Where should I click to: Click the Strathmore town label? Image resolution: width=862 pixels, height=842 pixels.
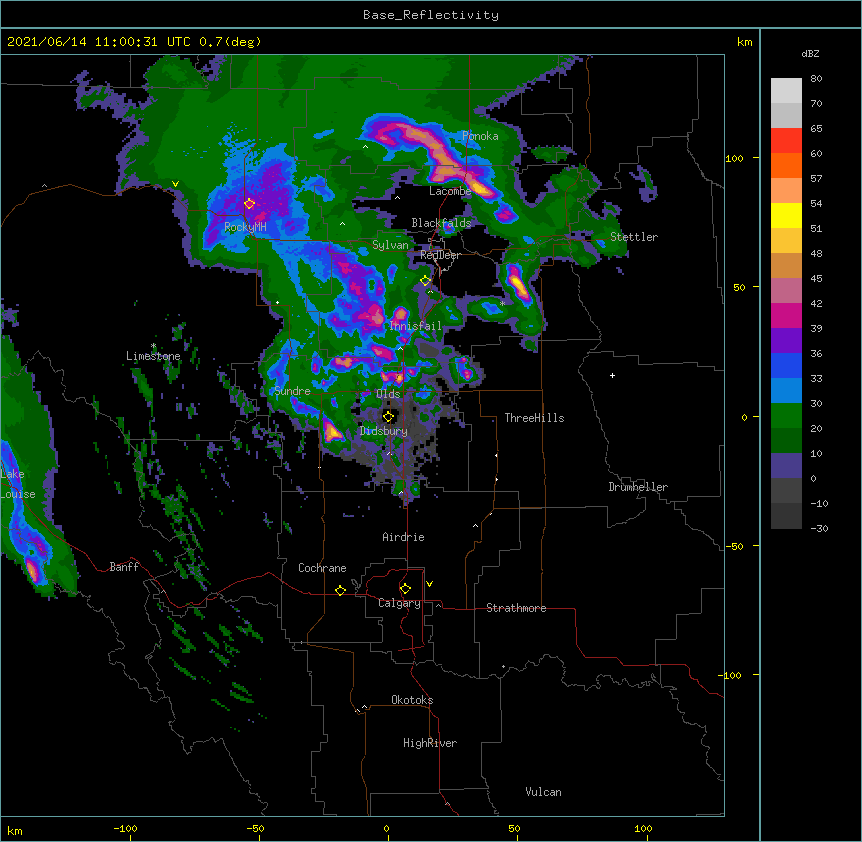[516, 608]
